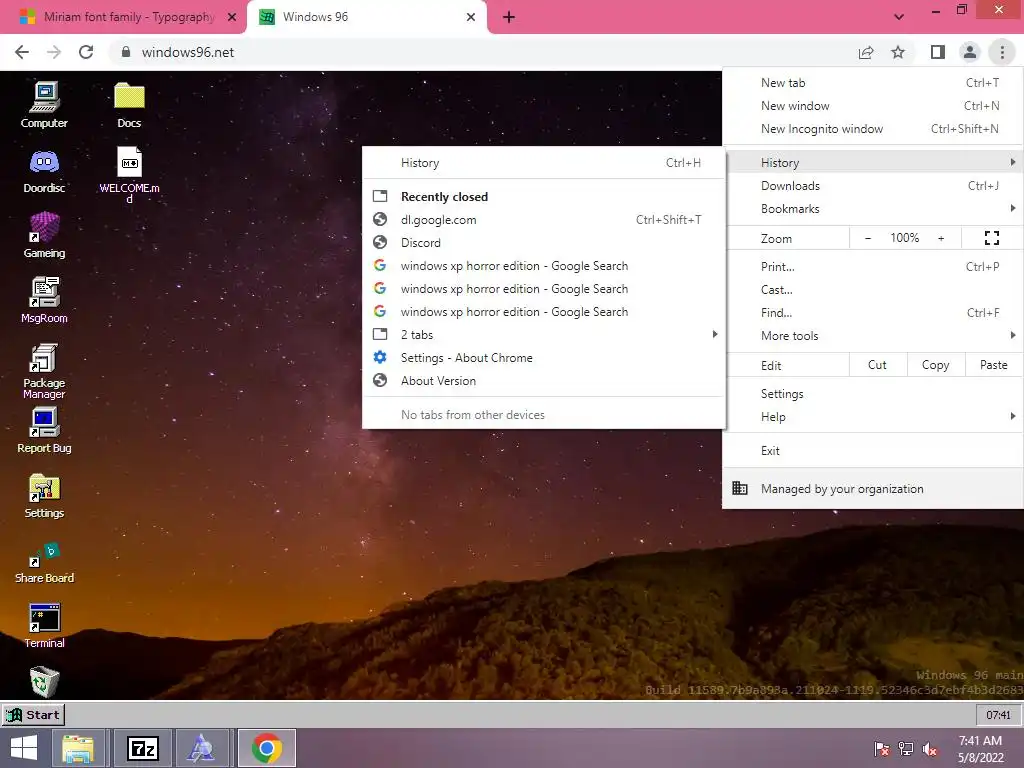Open the MsgRoom desktop icon
Screen dimensions: 1024x768
pos(44,300)
